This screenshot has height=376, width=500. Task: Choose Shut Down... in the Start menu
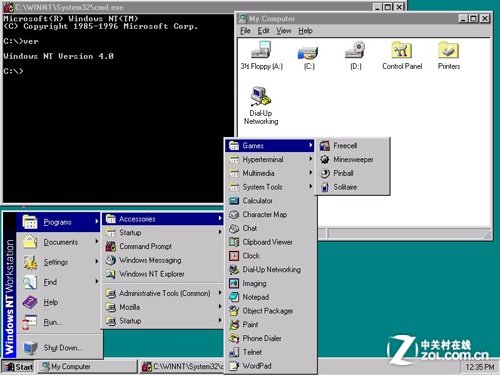point(59,348)
